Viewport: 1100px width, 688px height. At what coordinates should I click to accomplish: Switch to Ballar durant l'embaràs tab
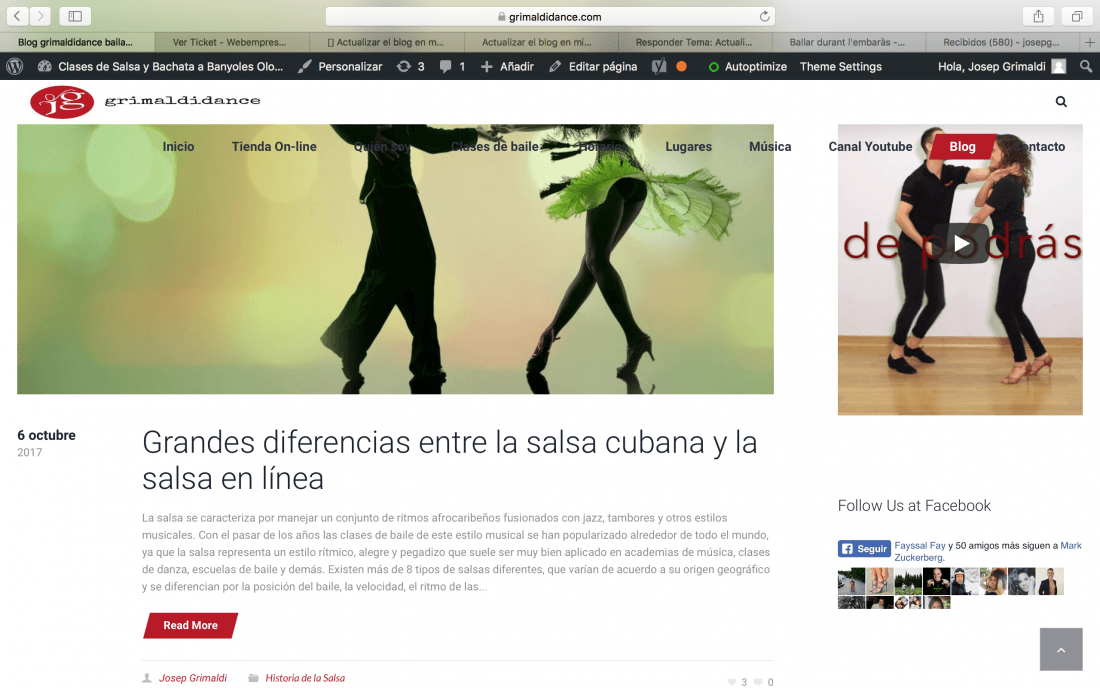847,42
